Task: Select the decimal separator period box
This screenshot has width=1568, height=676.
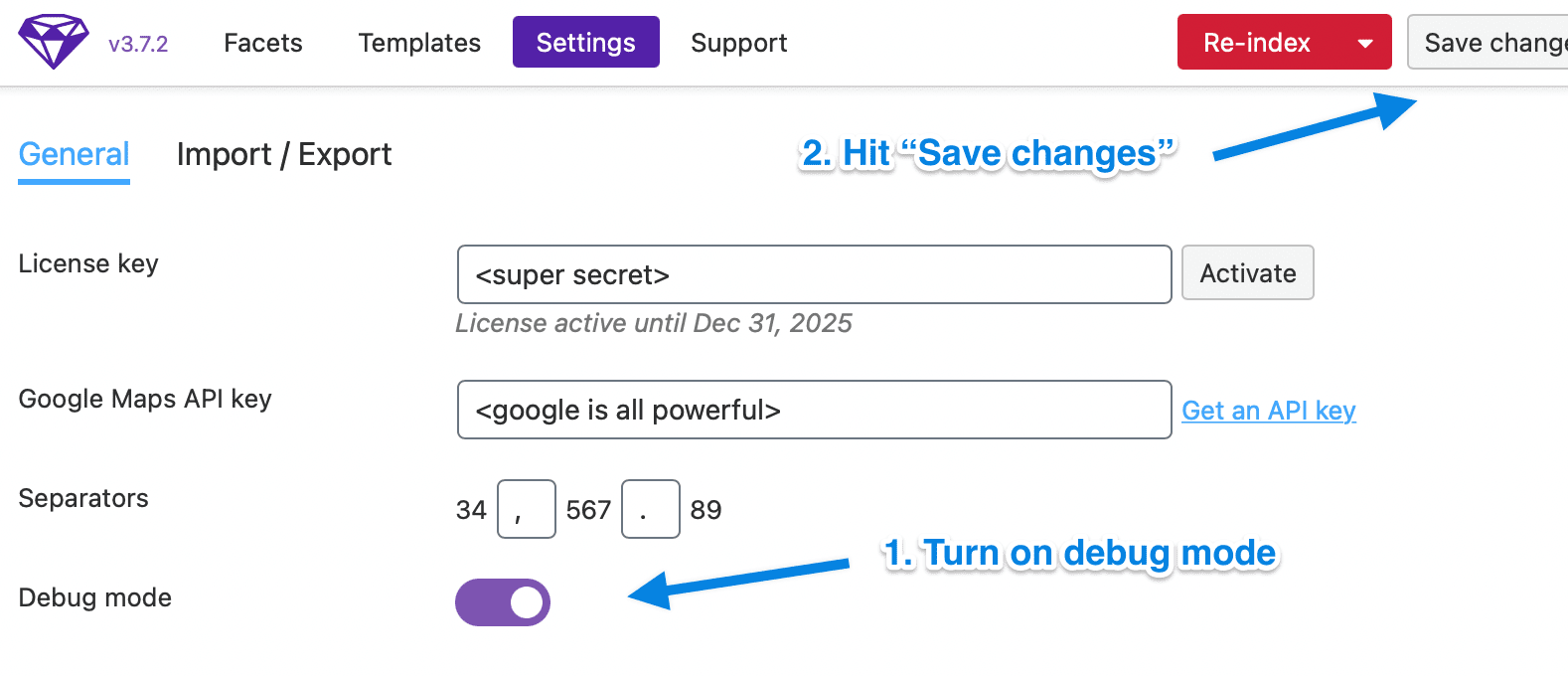Action: 651,509
